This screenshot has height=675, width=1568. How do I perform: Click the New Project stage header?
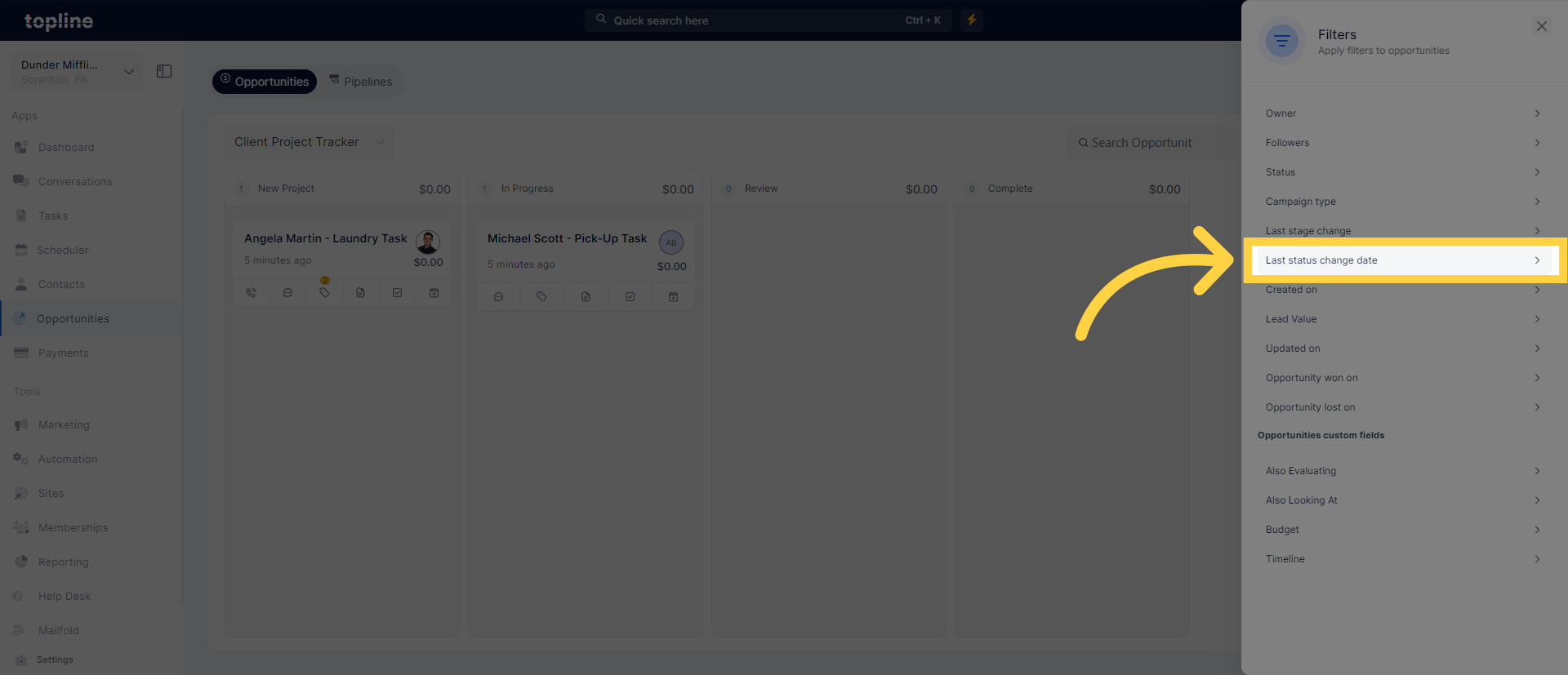click(x=342, y=189)
